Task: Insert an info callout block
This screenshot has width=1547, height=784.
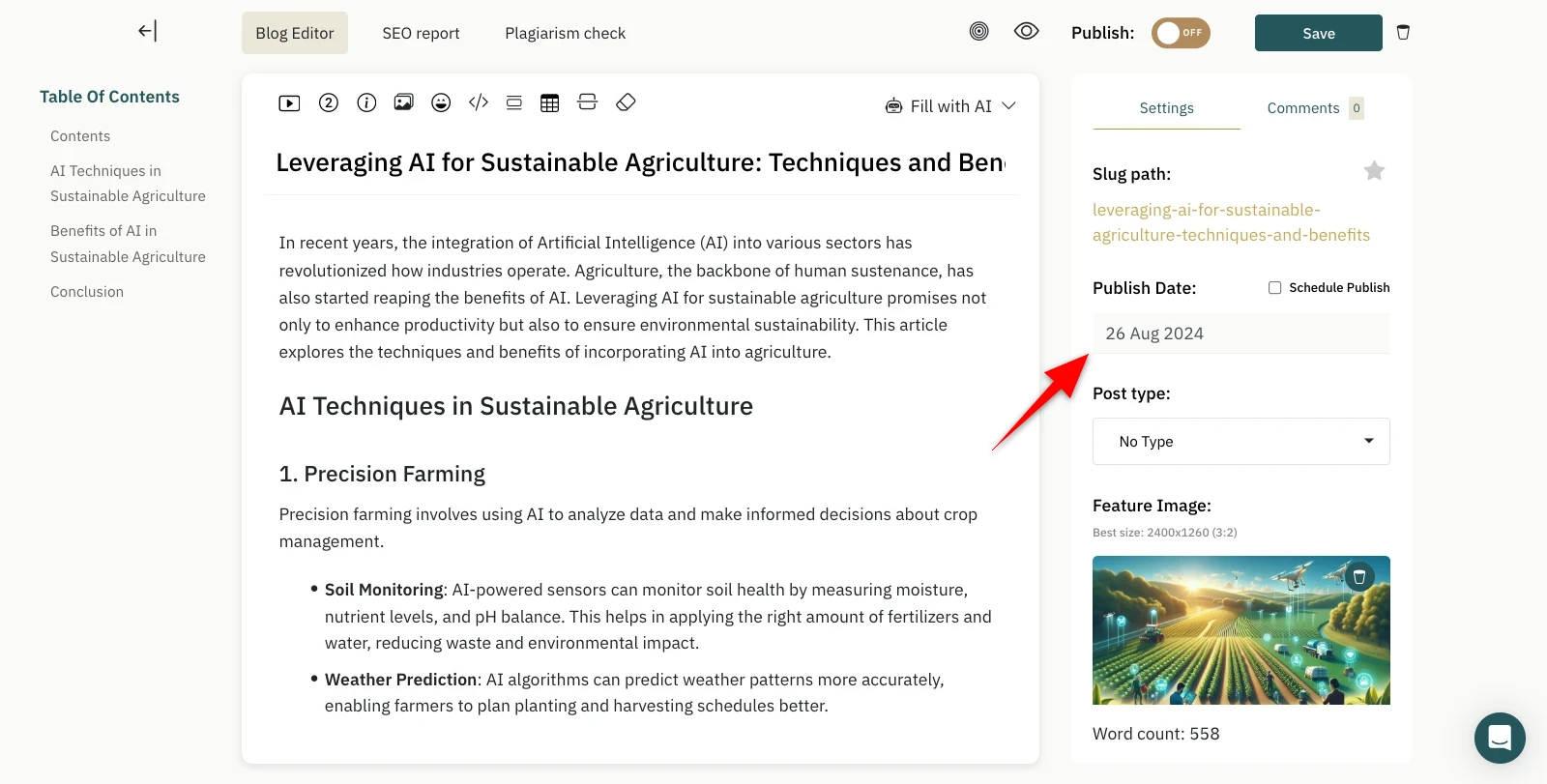Action: pyautogui.click(x=366, y=102)
